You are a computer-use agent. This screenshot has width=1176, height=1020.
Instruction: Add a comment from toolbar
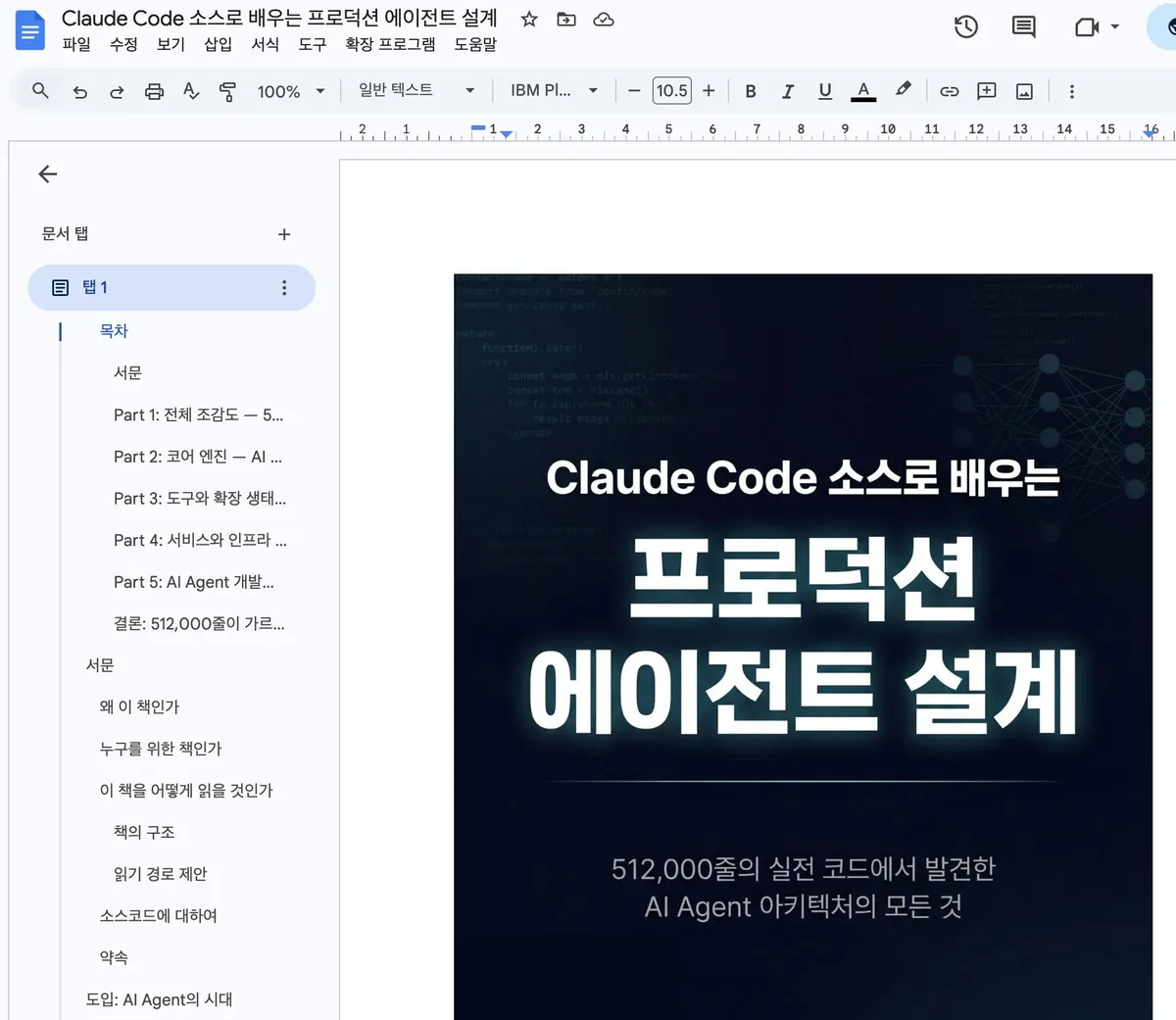tap(987, 91)
